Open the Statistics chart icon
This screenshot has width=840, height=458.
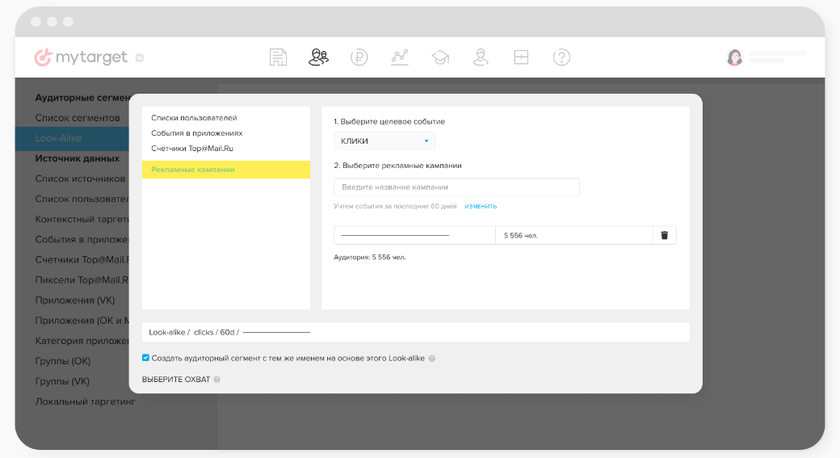[x=400, y=58]
